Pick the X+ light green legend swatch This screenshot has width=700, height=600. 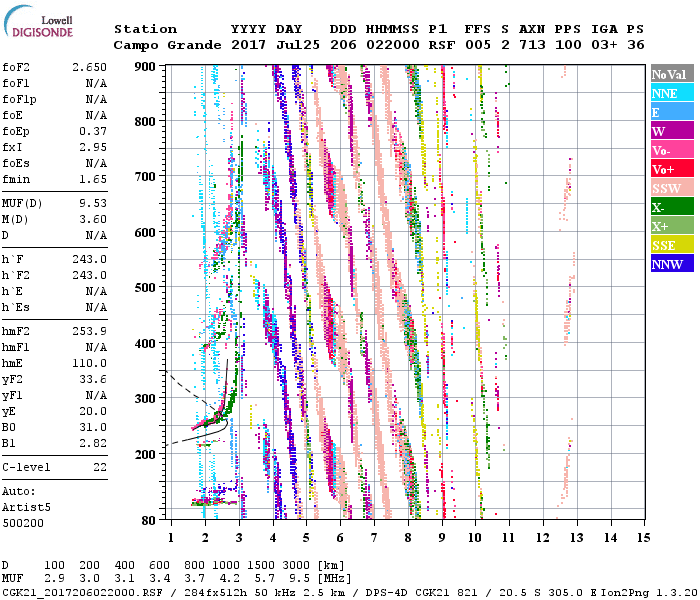(x=670, y=227)
